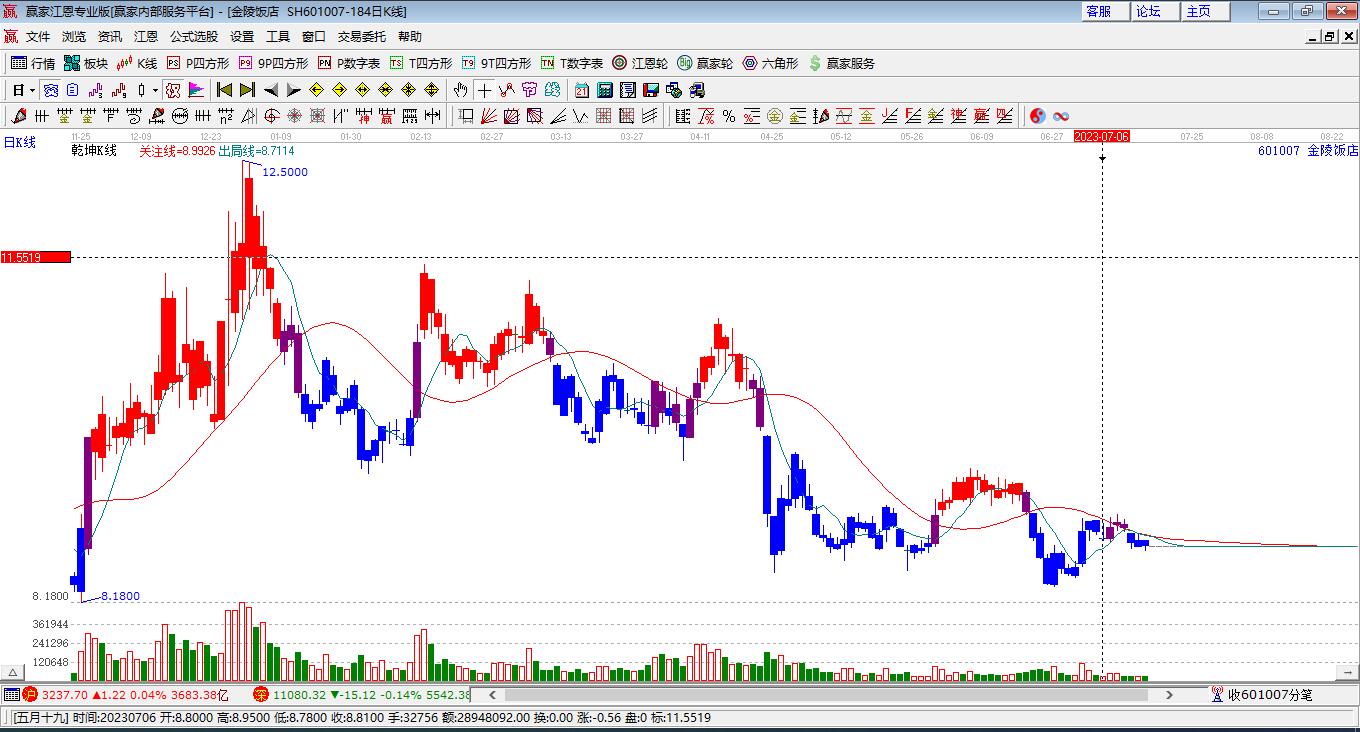
Task: Click the percent % tool icon
Action: 729,116
